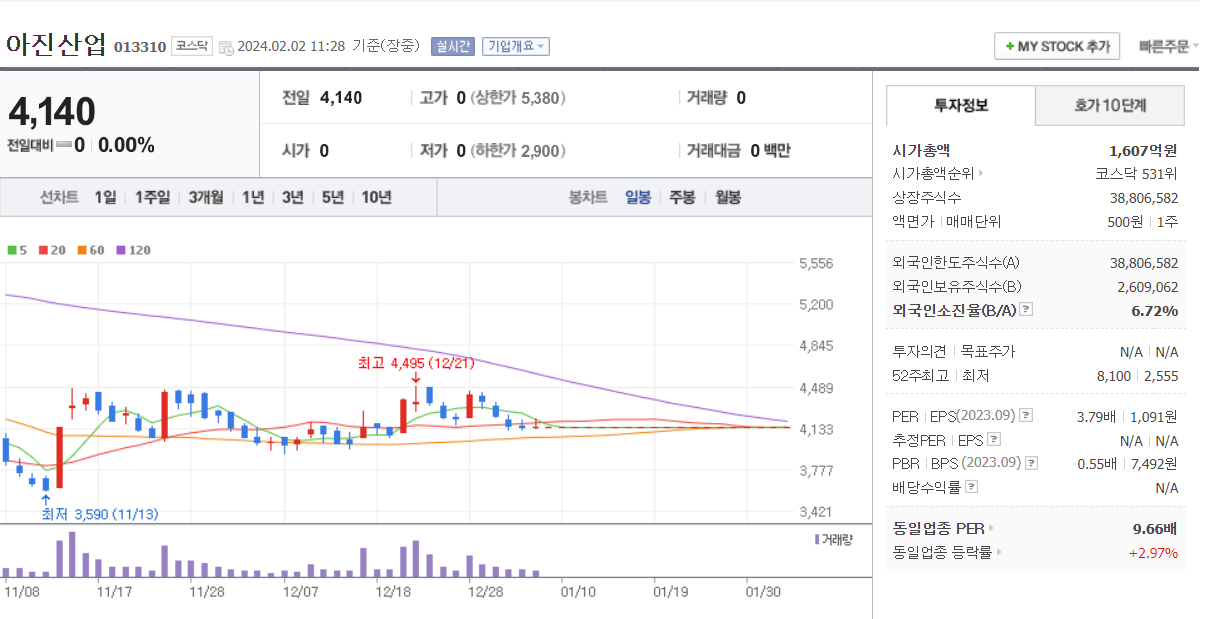Click the 거래량 legend in volume chart
This screenshot has height=619, width=1205.
[832, 540]
